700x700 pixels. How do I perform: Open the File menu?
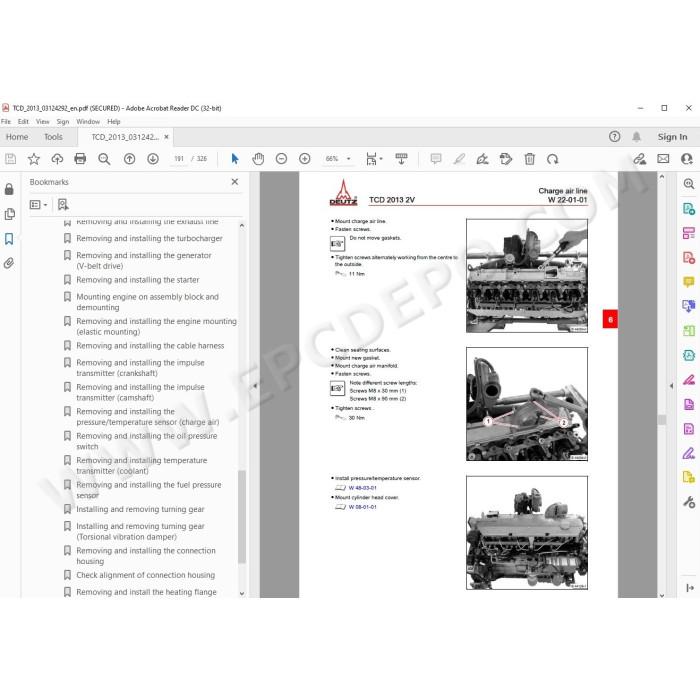point(6,121)
